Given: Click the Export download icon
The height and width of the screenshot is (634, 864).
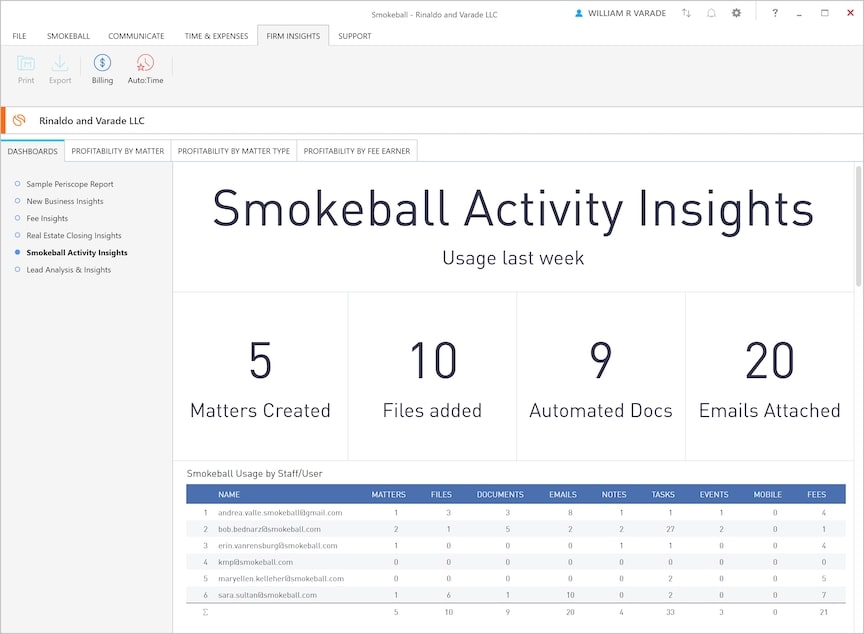Looking at the screenshot, I should pos(60,63).
